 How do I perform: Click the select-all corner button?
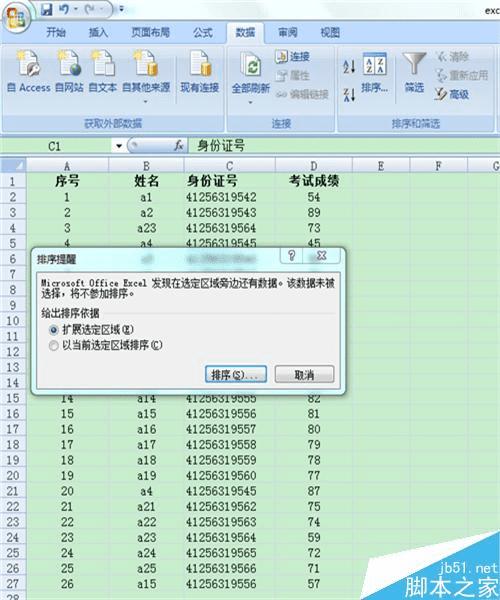[x=14, y=165]
